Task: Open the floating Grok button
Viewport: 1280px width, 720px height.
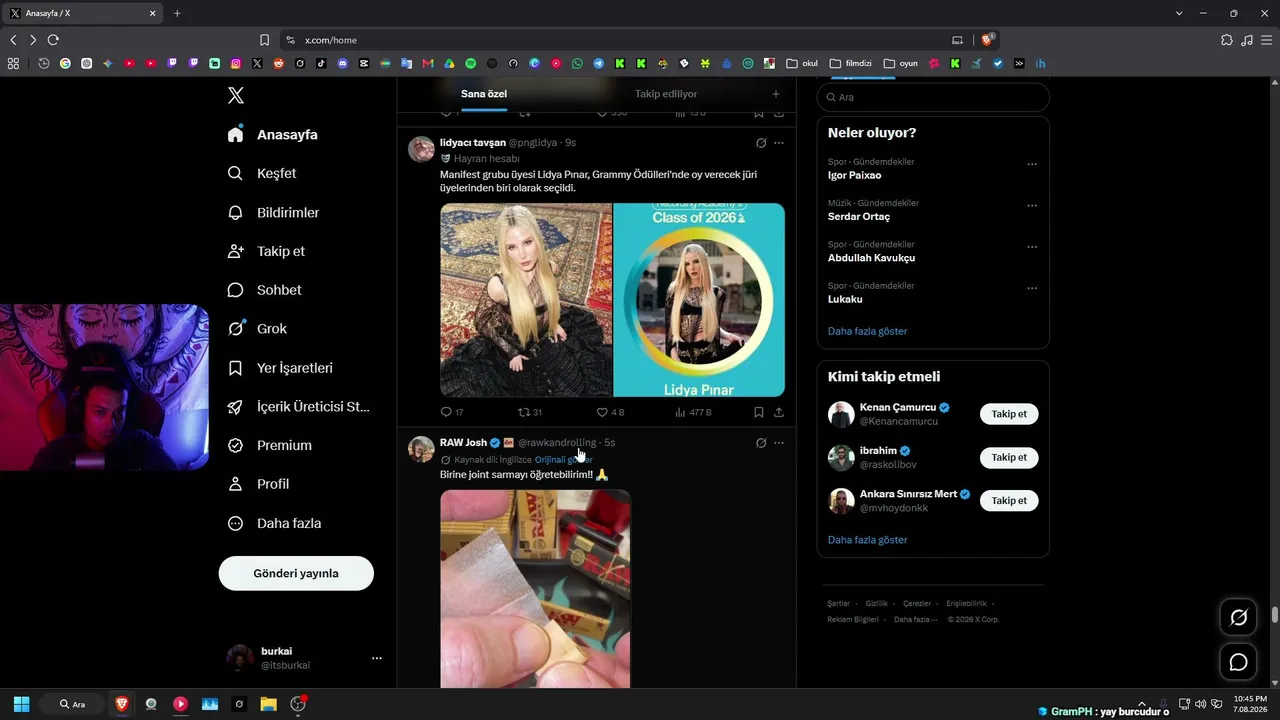Action: click(x=1238, y=618)
